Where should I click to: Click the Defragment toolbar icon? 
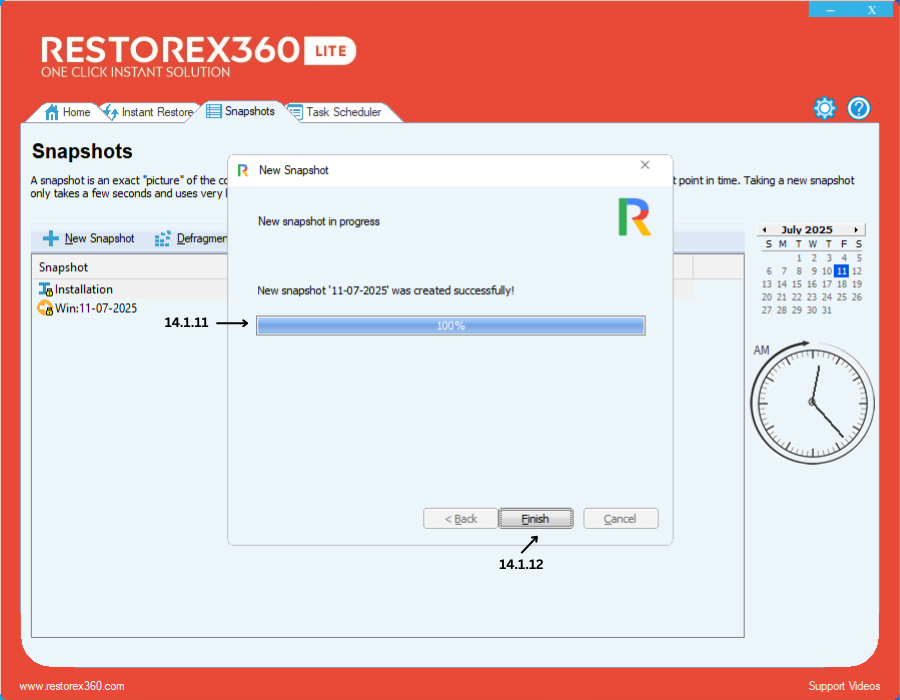[163, 239]
